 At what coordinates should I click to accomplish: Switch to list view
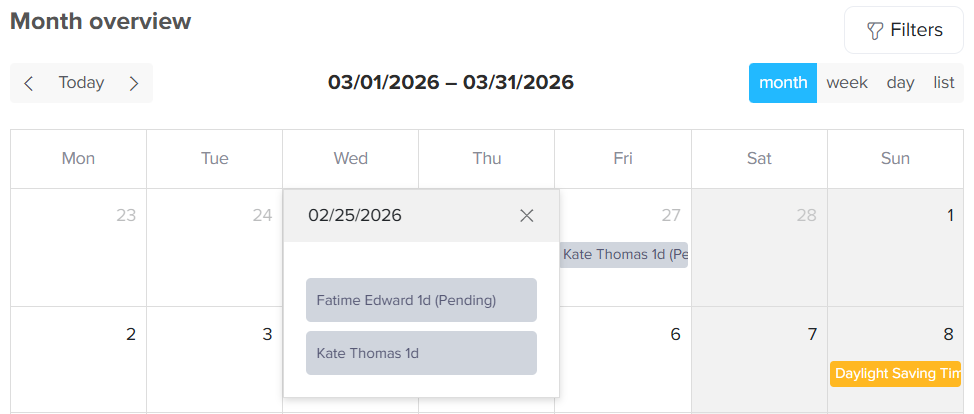pyautogui.click(x=944, y=83)
